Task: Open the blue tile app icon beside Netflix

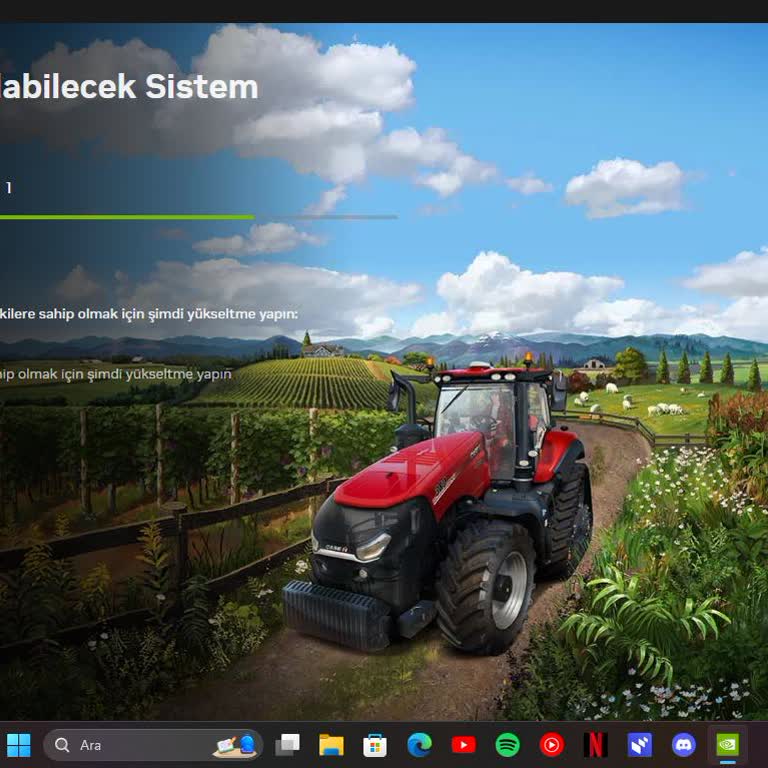Action: click(640, 745)
